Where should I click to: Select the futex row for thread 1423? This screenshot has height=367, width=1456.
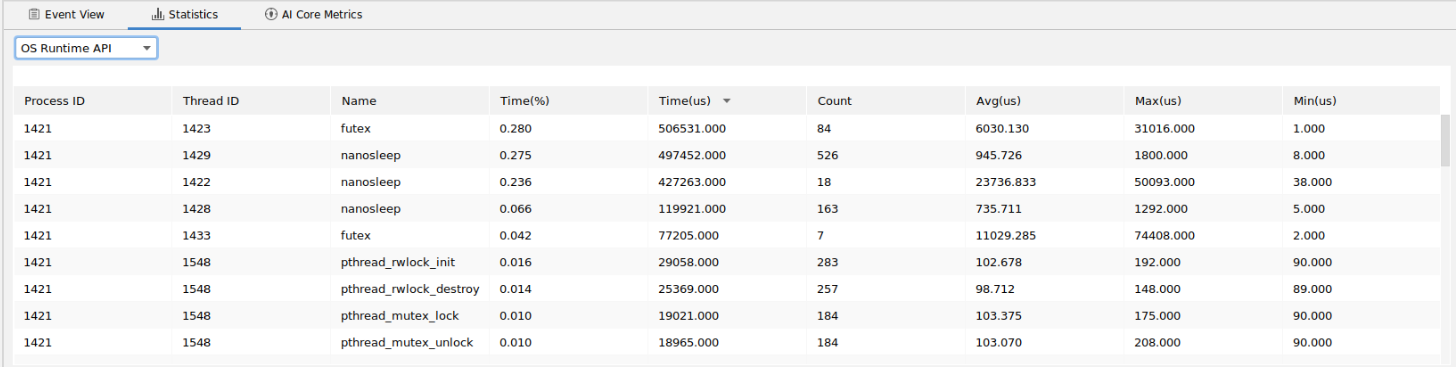(727, 129)
